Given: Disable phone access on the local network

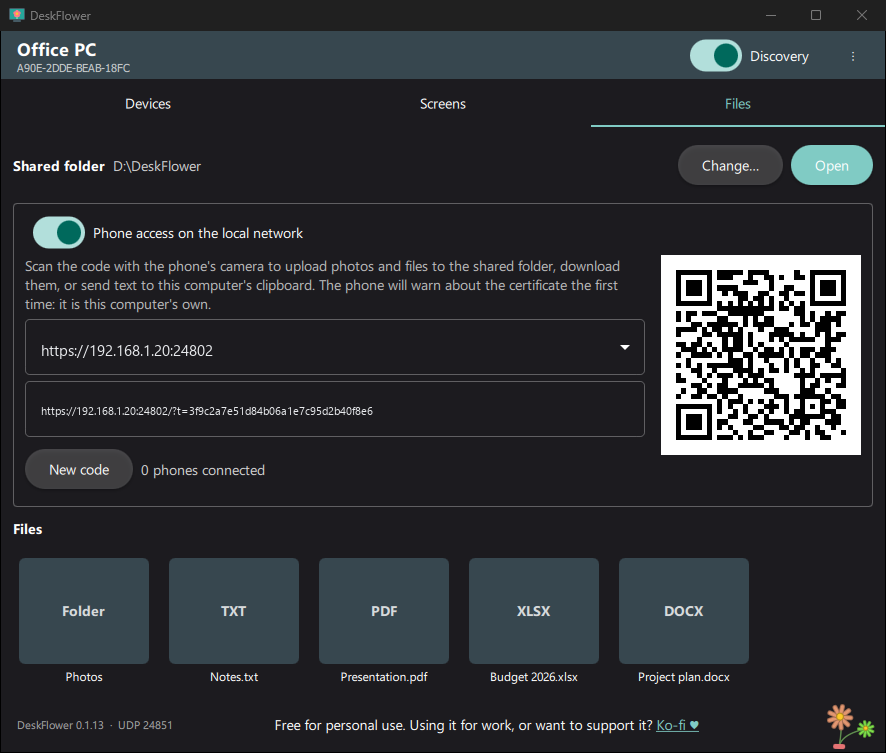Looking at the screenshot, I should point(59,233).
